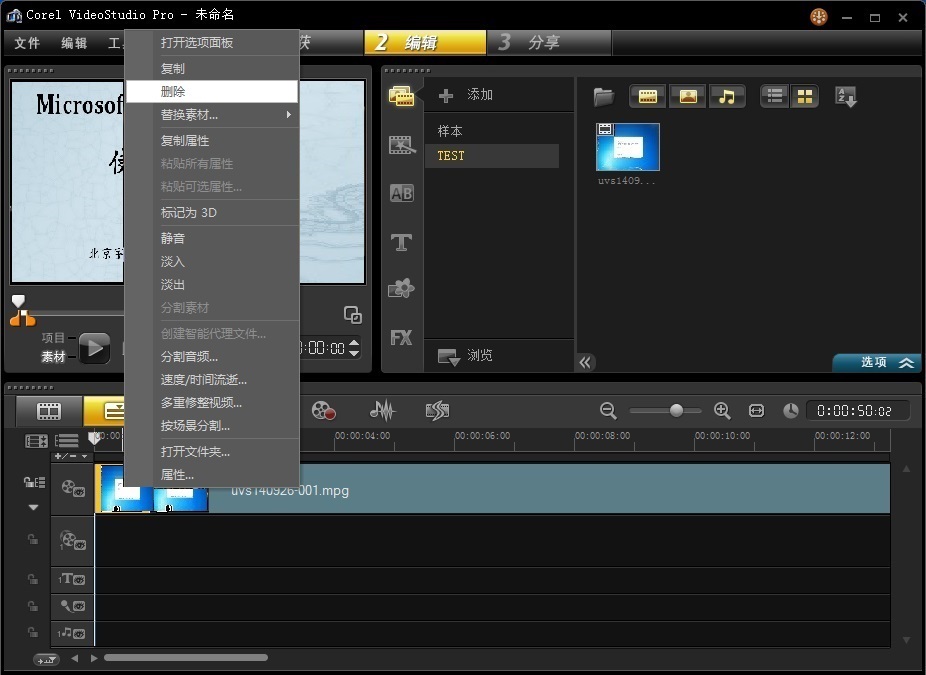This screenshot has height=675, width=926.
Task: Toggle photo filter in library
Action: click(688, 97)
